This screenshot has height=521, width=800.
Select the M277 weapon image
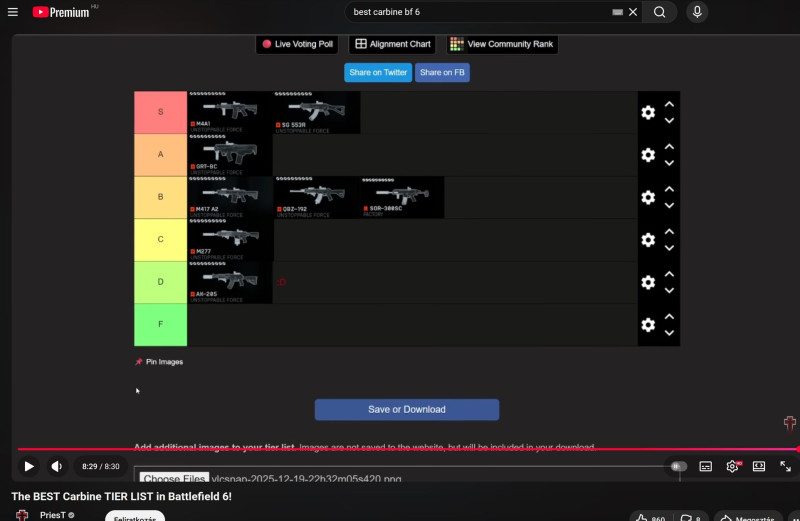pos(230,239)
